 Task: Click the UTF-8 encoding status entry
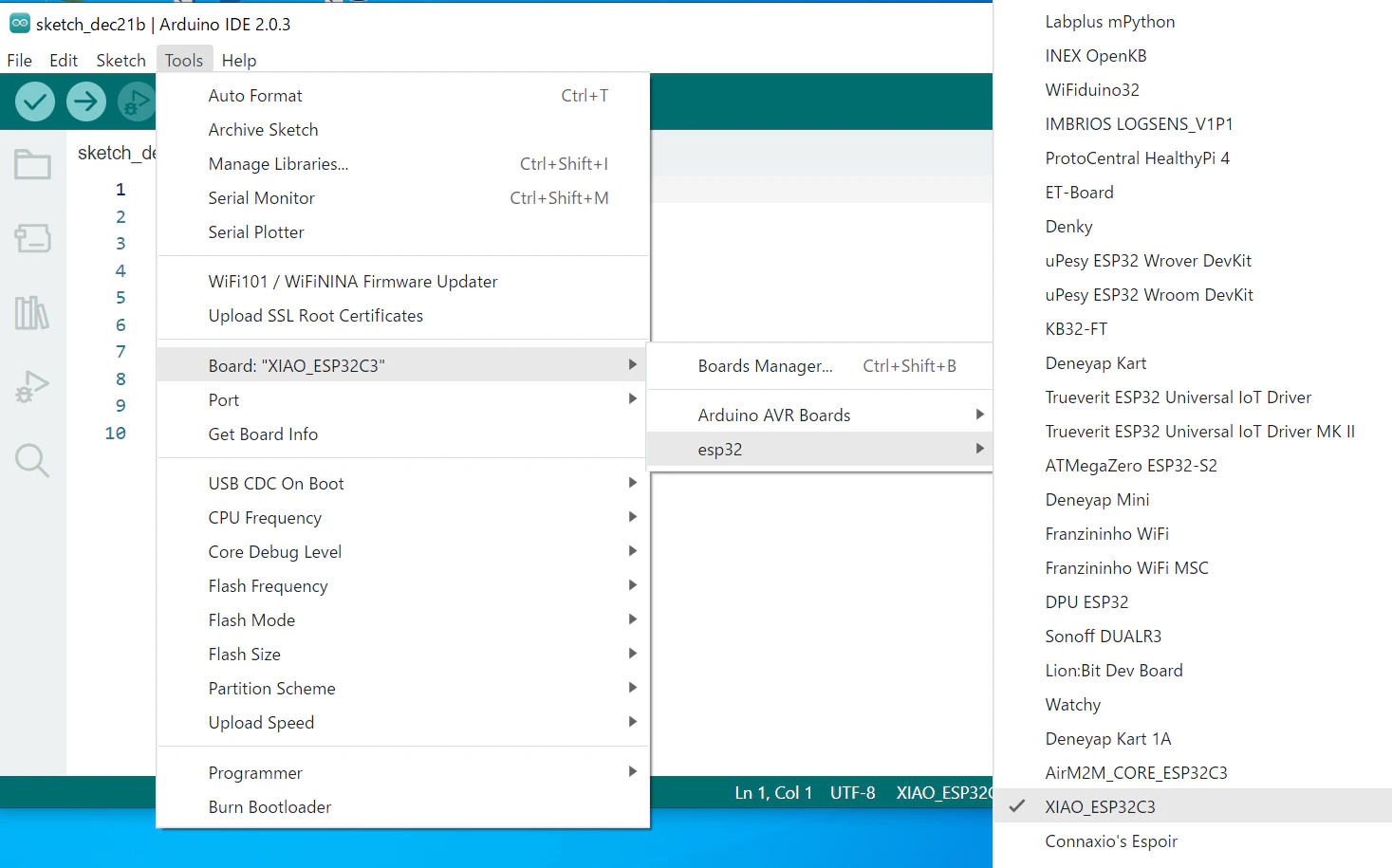coord(852,792)
